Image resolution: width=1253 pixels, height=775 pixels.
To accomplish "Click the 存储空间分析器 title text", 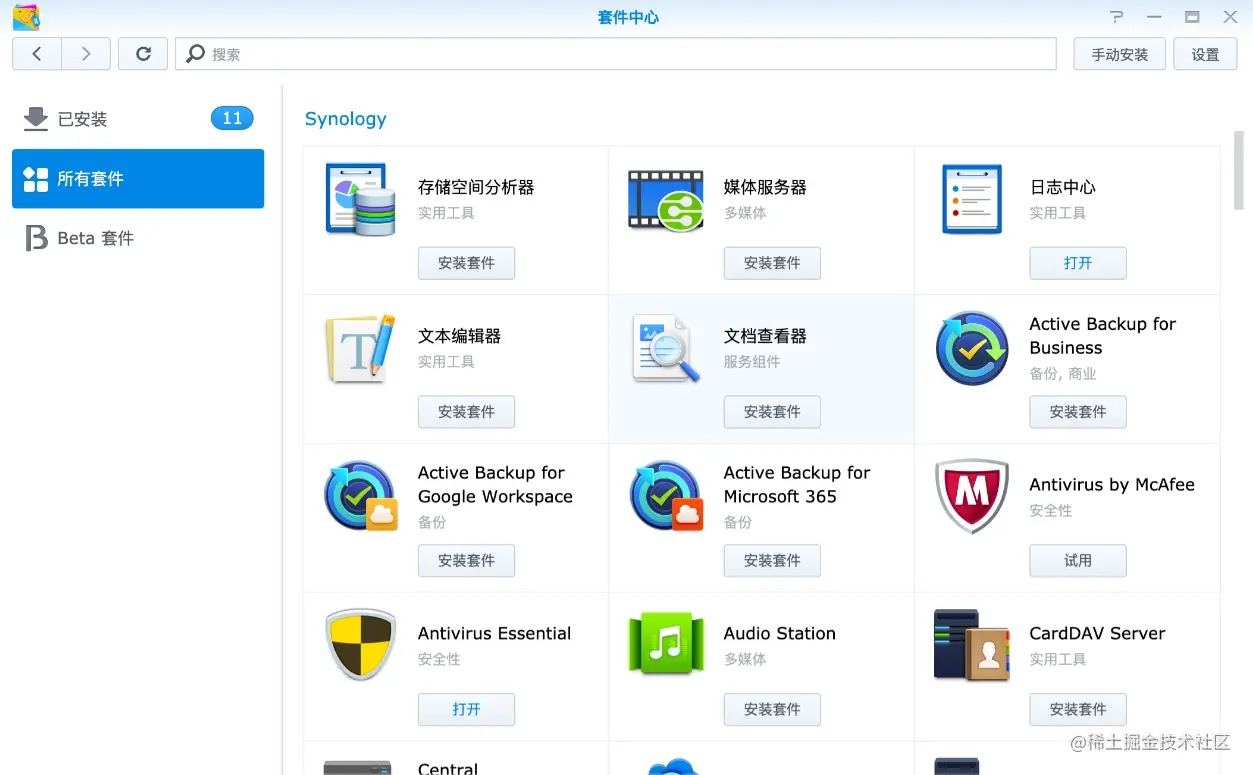I will 476,187.
